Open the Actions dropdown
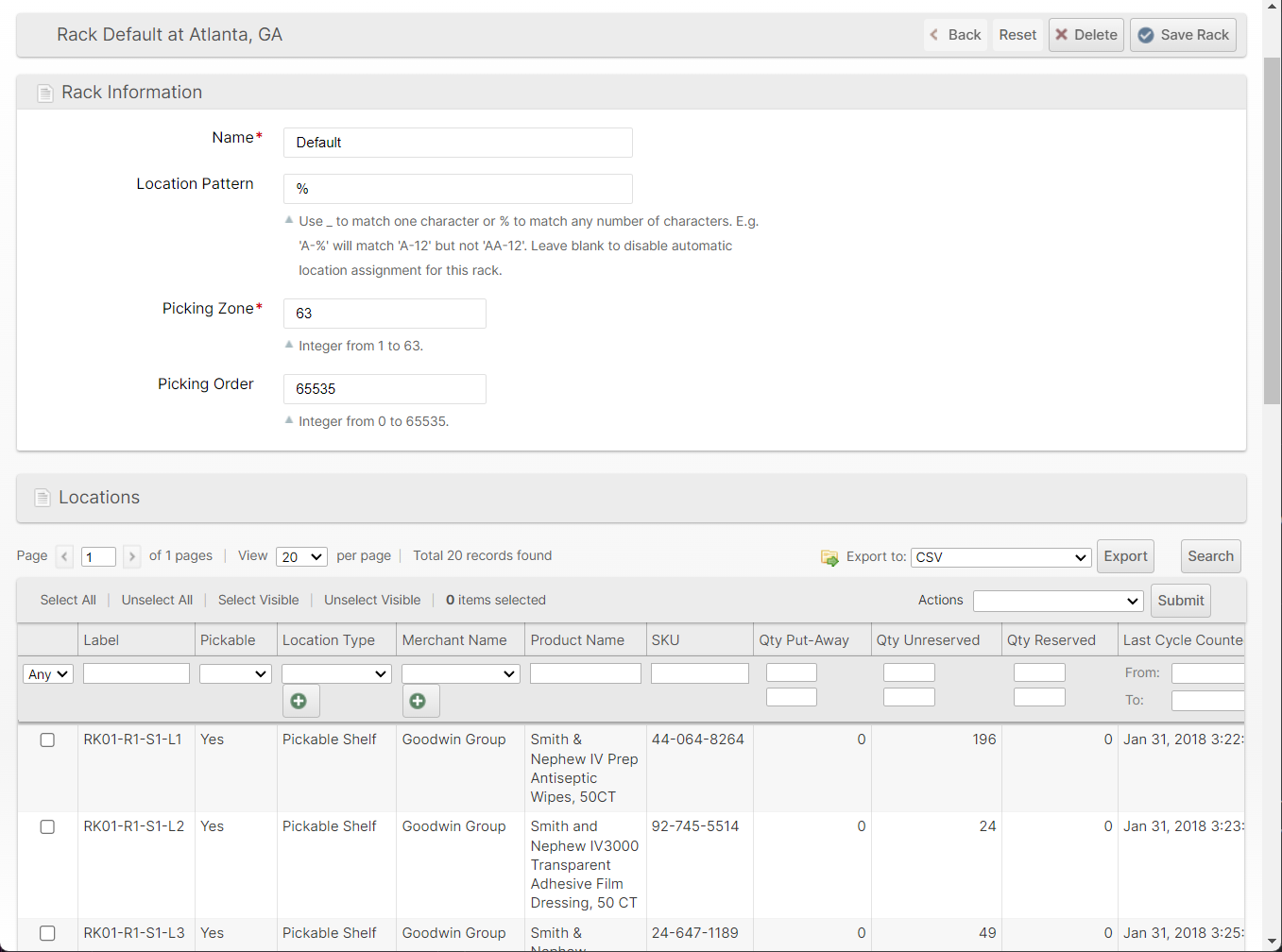The width and height of the screenshot is (1282, 952). (1057, 601)
